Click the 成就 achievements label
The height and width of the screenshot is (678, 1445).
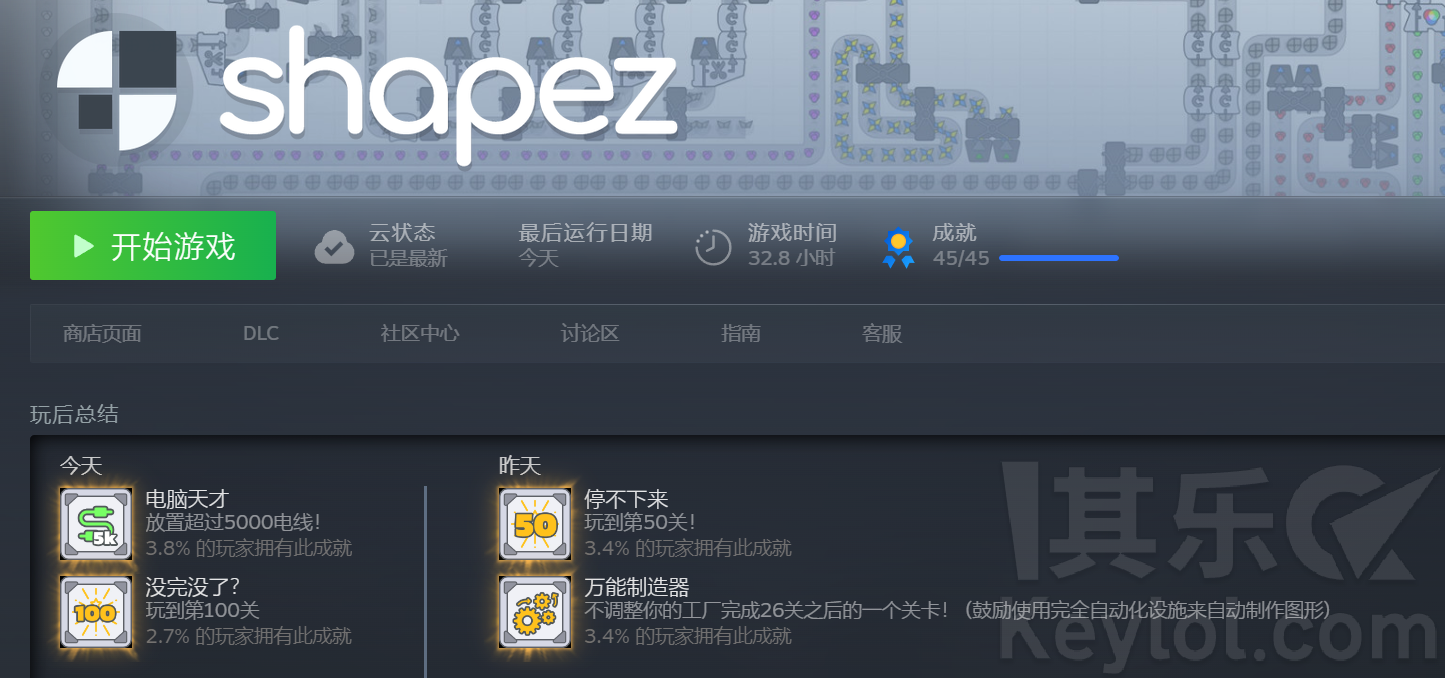[x=954, y=233]
